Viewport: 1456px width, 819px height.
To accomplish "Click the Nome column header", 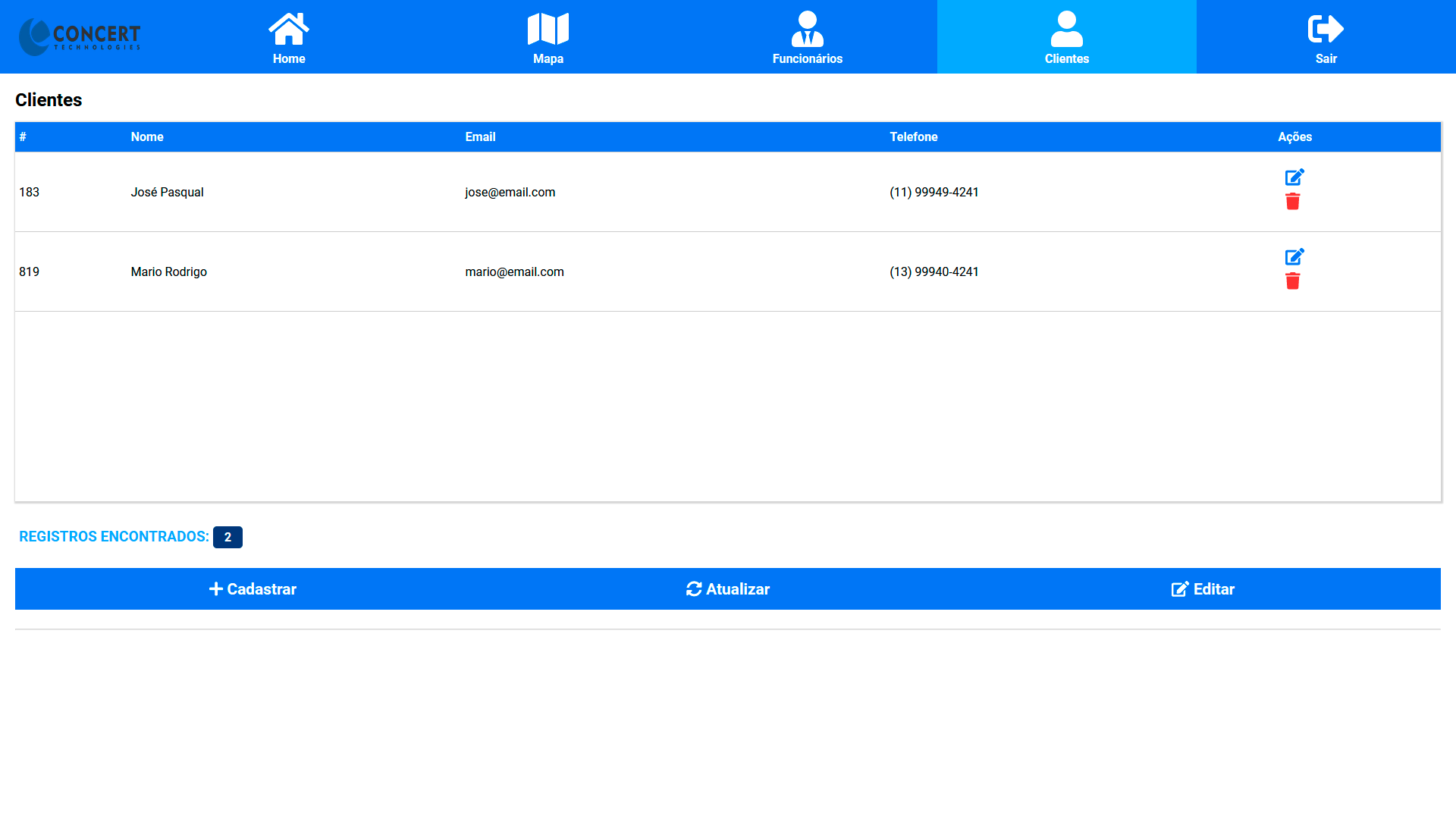I will coord(147,137).
